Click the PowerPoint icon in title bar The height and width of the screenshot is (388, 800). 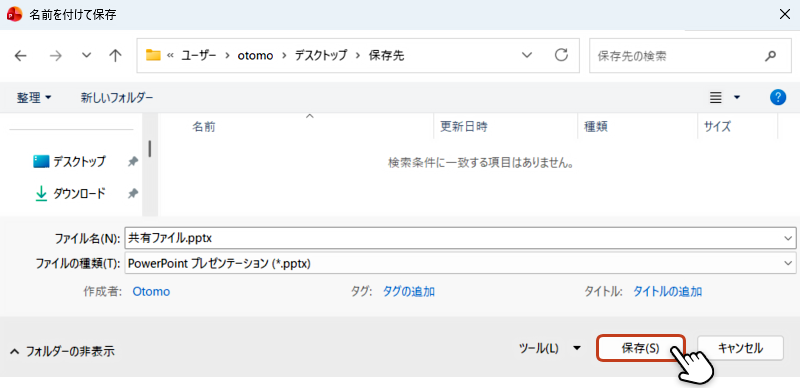coord(14,14)
